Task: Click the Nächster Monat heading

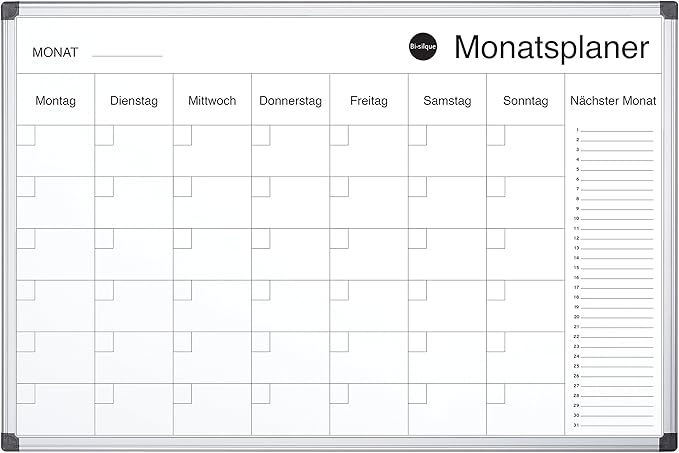Action: coord(613,101)
